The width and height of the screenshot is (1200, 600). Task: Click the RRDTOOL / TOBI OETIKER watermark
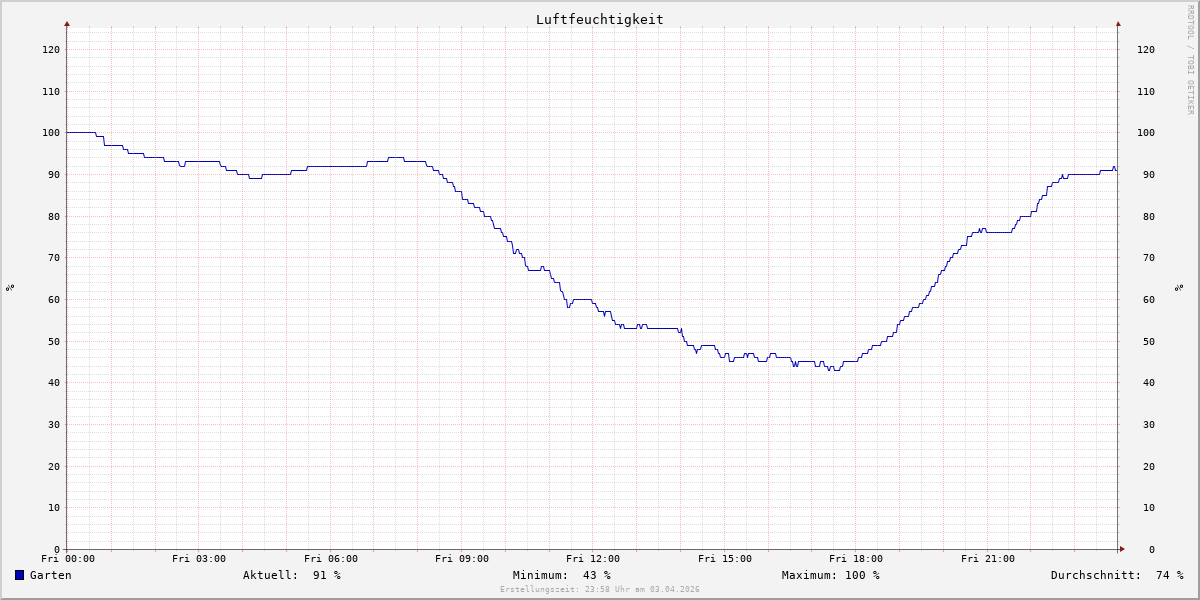tap(1190, 60)
